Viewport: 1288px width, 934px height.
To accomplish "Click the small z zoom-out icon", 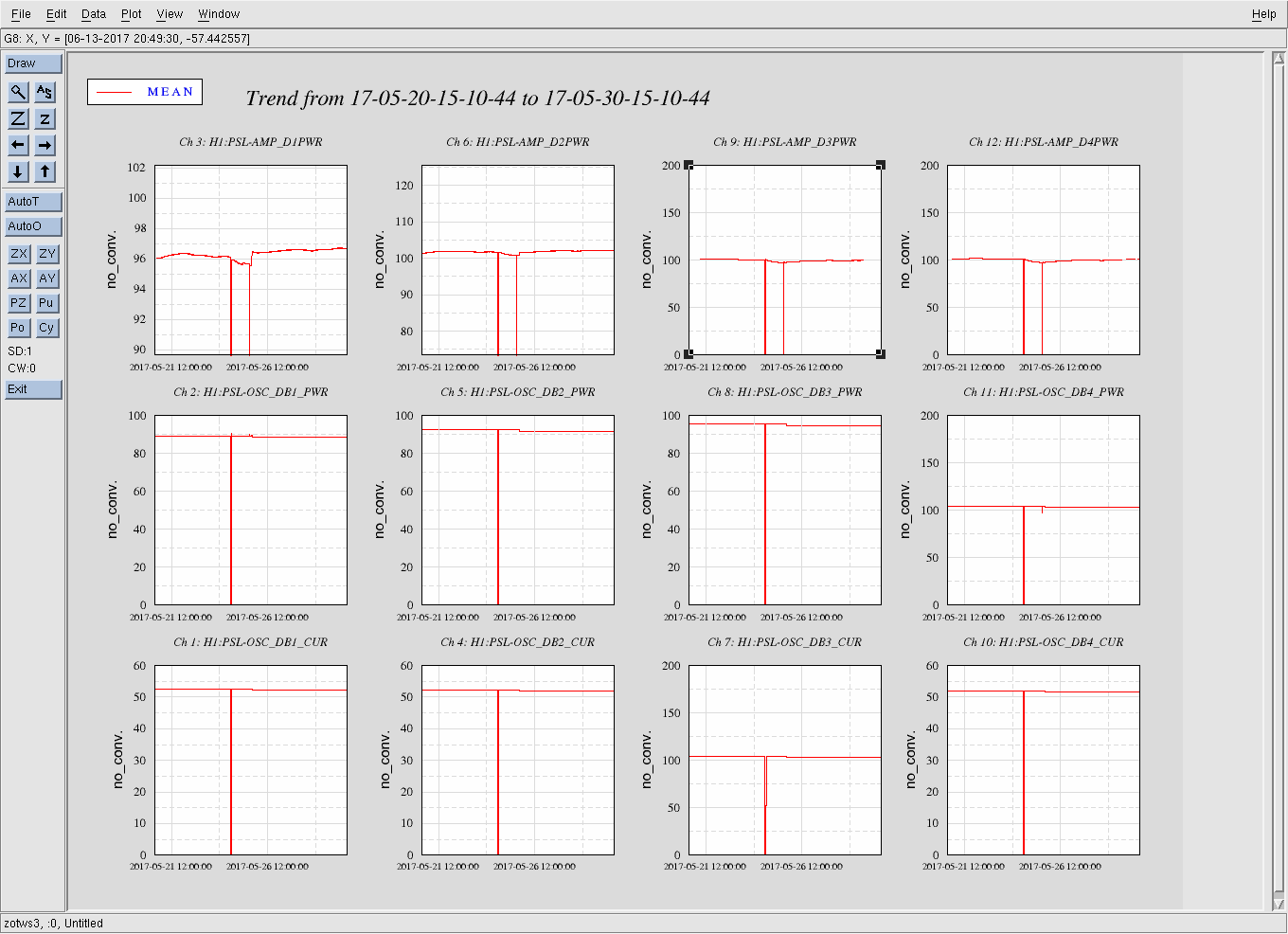I will (x=45, y=118).
